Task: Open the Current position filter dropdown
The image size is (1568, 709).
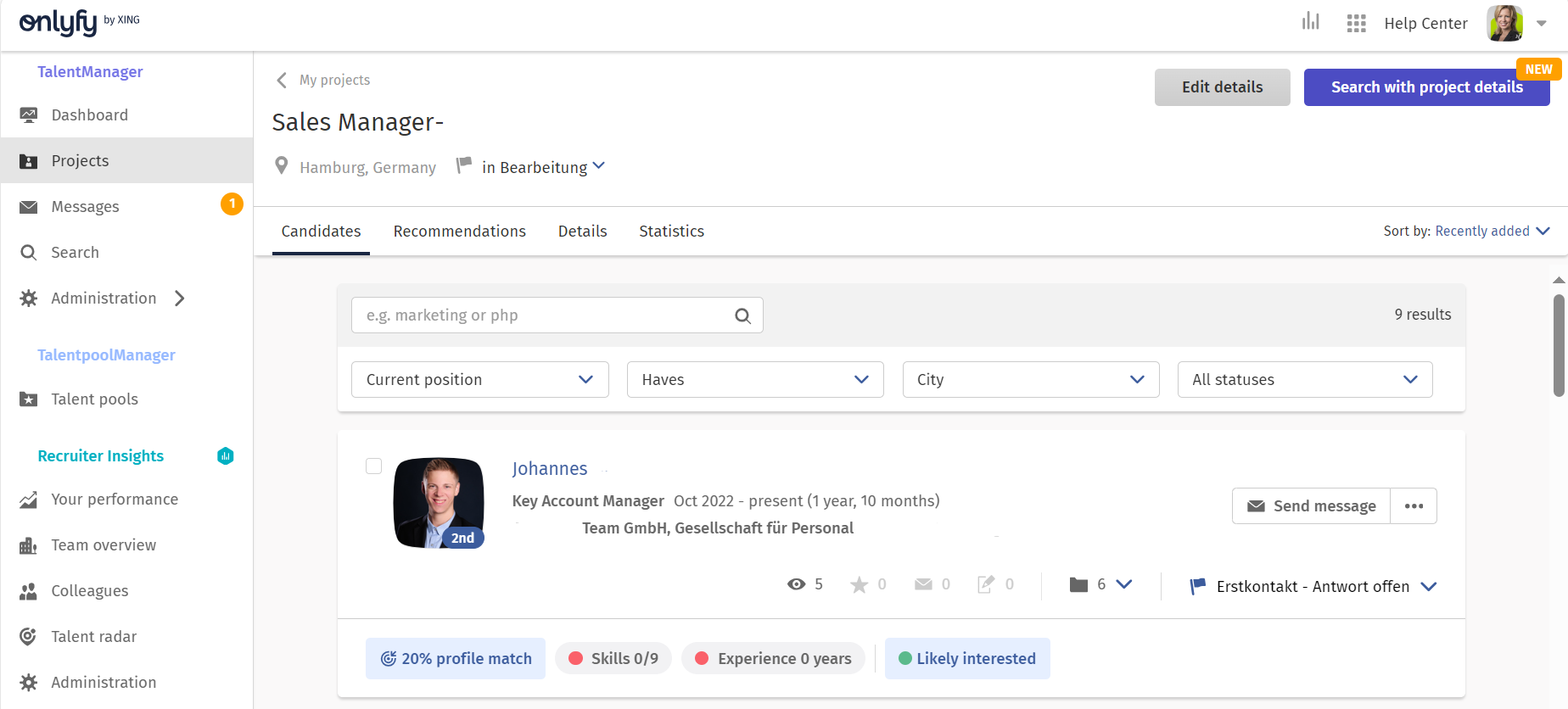Action: pos(479,380)
